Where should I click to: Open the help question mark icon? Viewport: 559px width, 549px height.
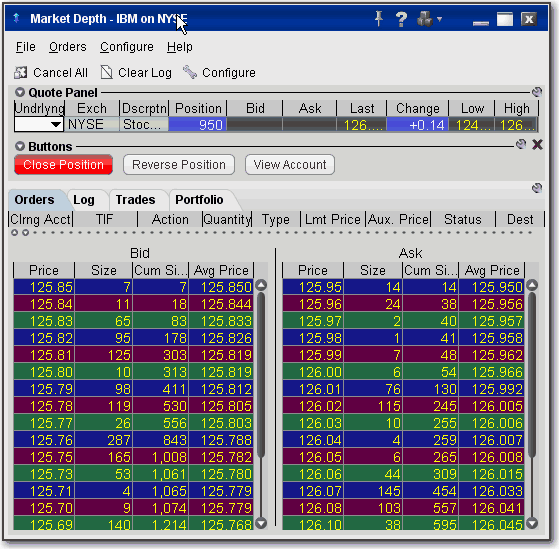coord(401,19)
